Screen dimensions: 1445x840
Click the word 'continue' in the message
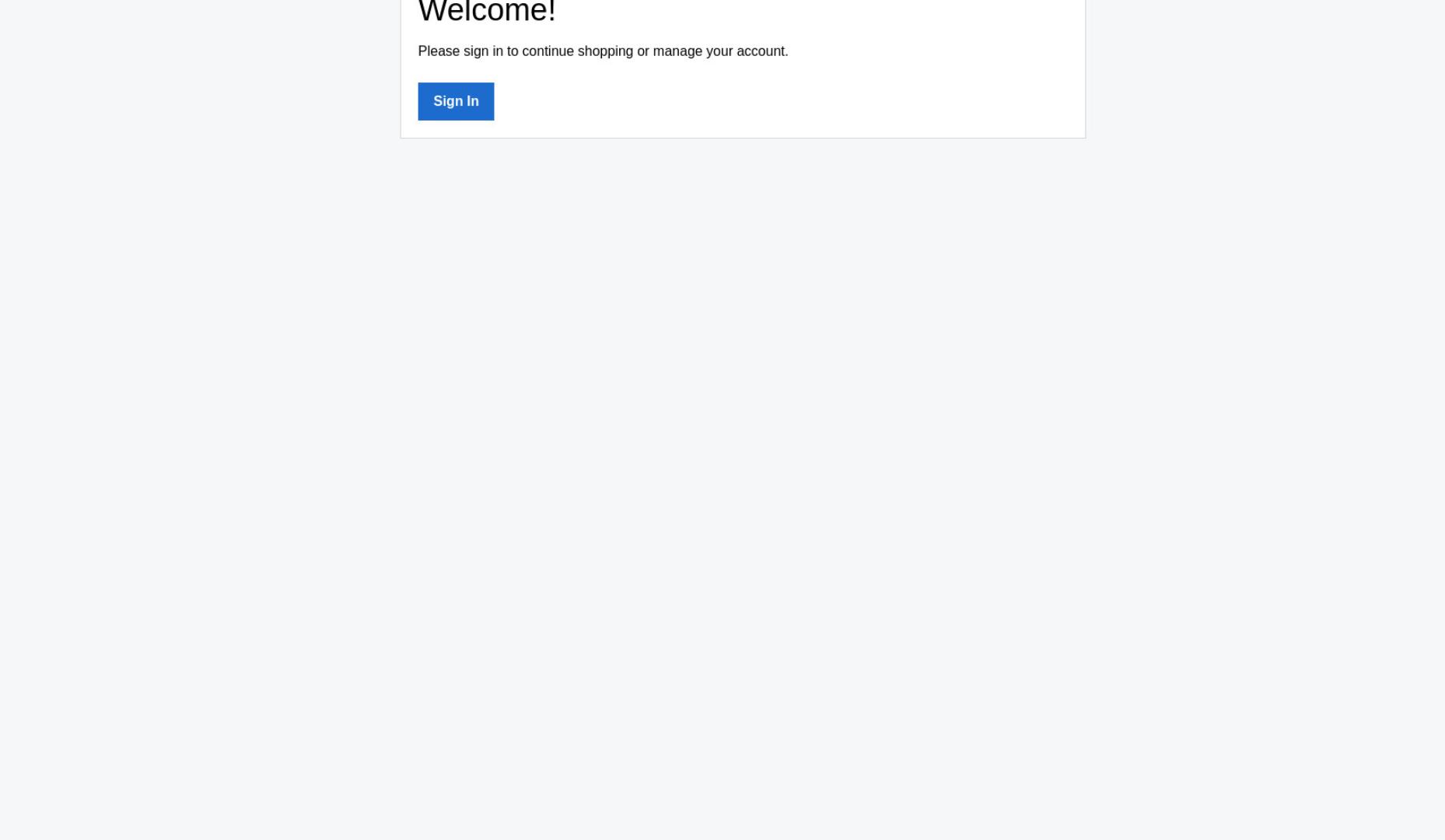coord(548,51)
